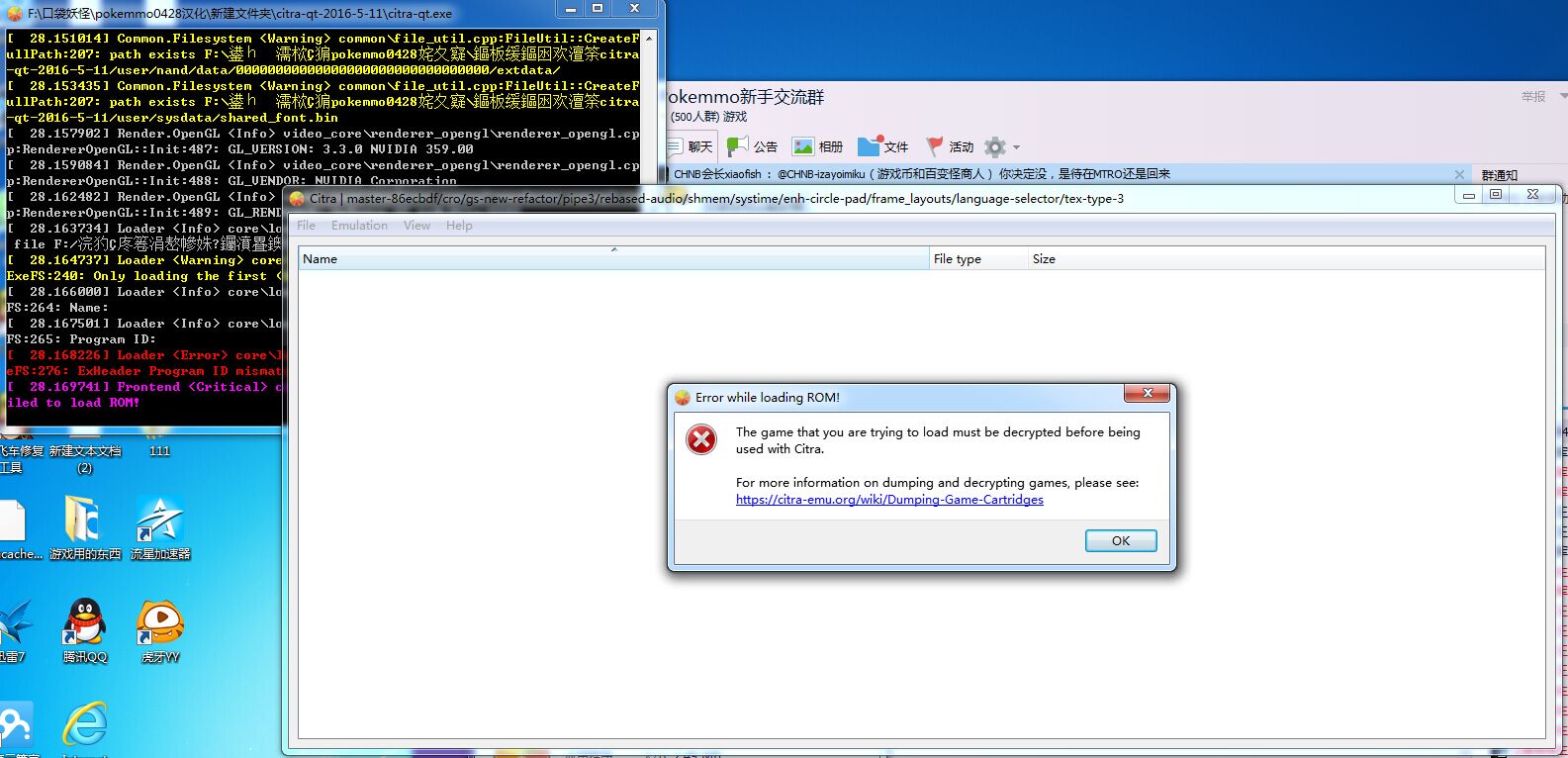Image resolution: width=1568 pixels, height=758 pixels.
Task: Open the 活动 activities tab in QQ group
Action: click(950, 146)
